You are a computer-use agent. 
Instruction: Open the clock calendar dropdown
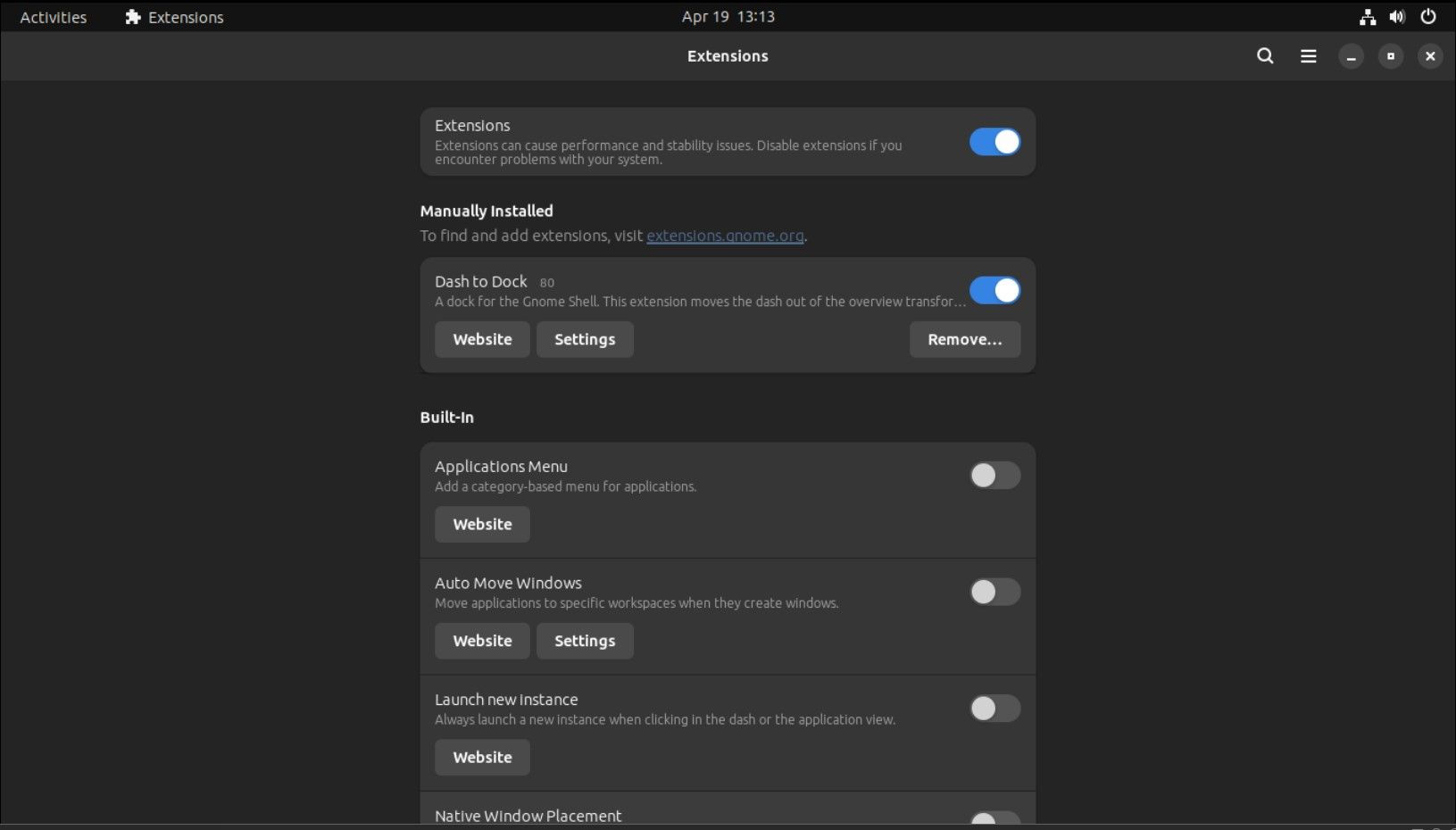tap(728, 16)
